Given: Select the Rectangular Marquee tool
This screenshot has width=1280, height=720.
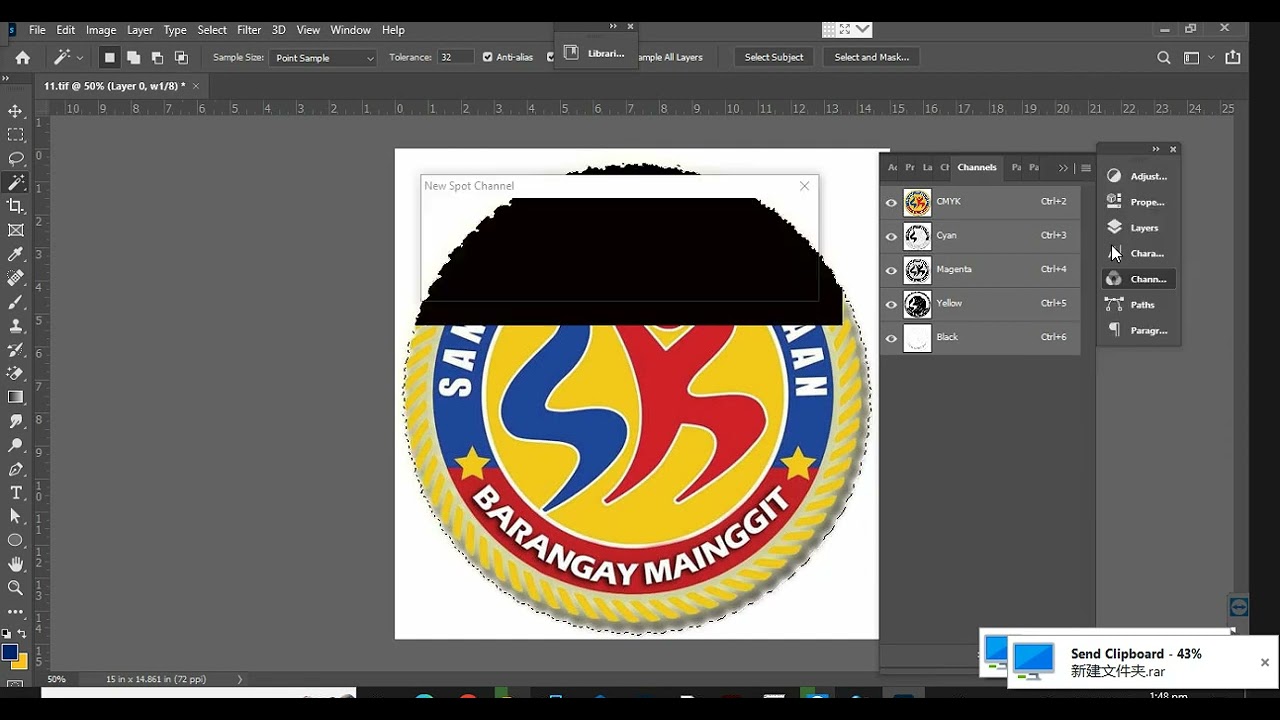Looking at the screenshot, I should [x=15, y=135].
